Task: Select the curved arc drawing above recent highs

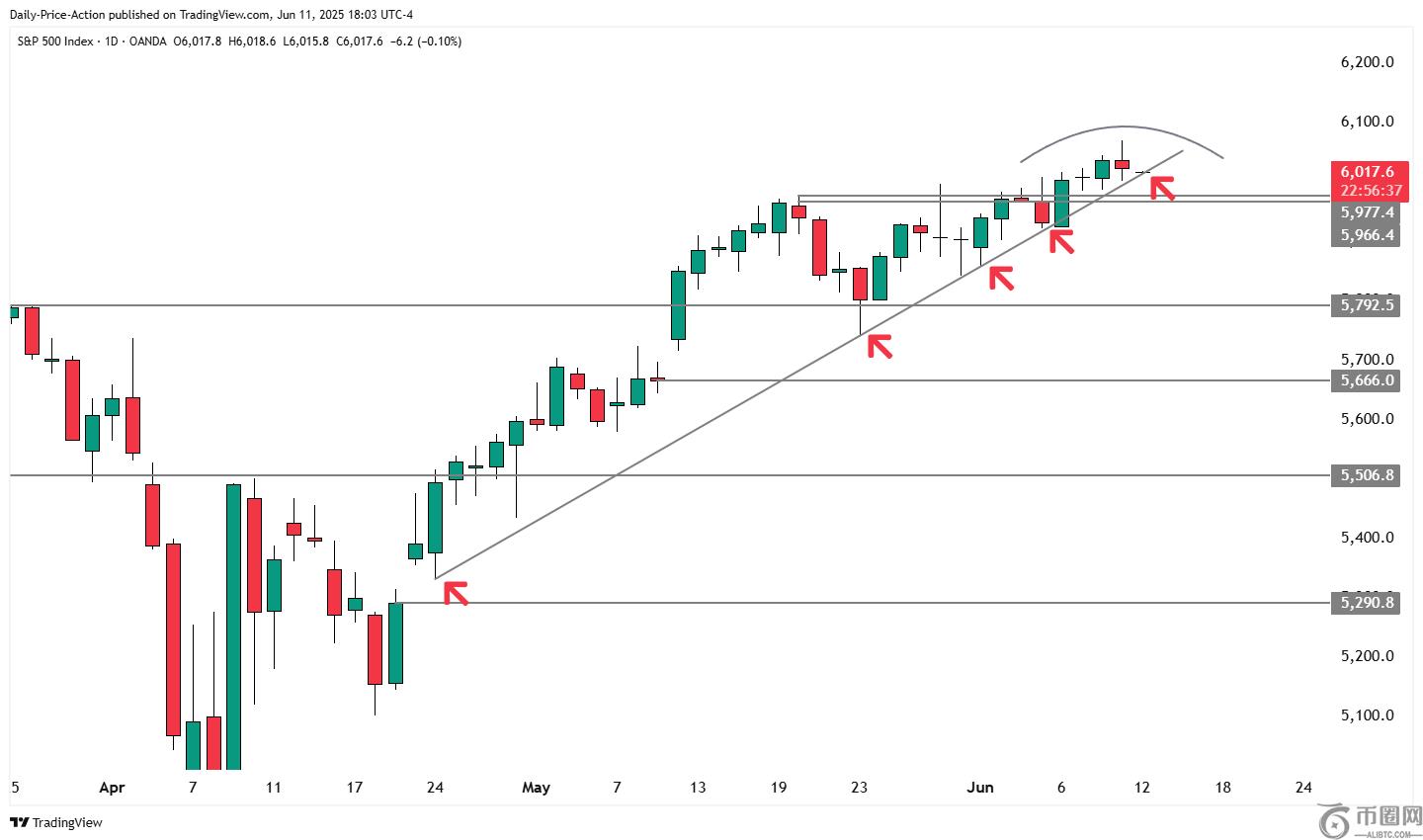Action: coord(1124,128)
